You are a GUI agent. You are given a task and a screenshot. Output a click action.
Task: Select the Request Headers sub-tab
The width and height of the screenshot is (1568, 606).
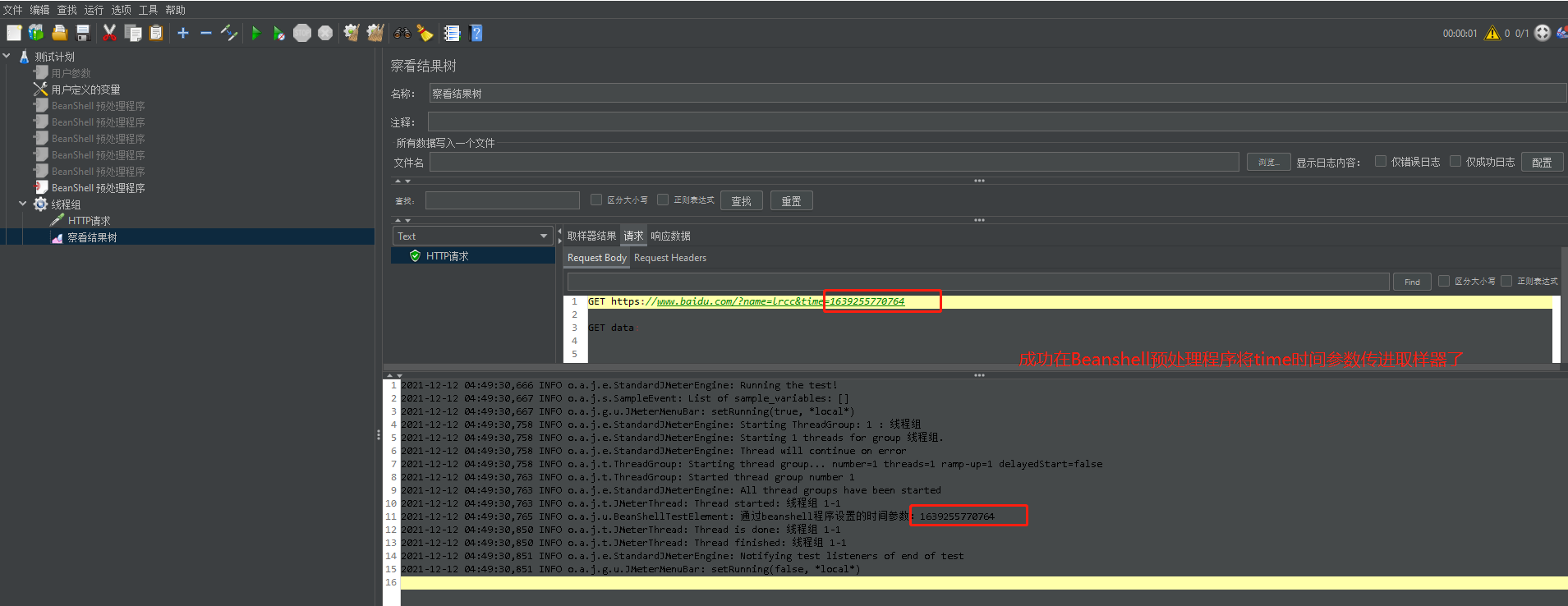click(x=670, y=258)
